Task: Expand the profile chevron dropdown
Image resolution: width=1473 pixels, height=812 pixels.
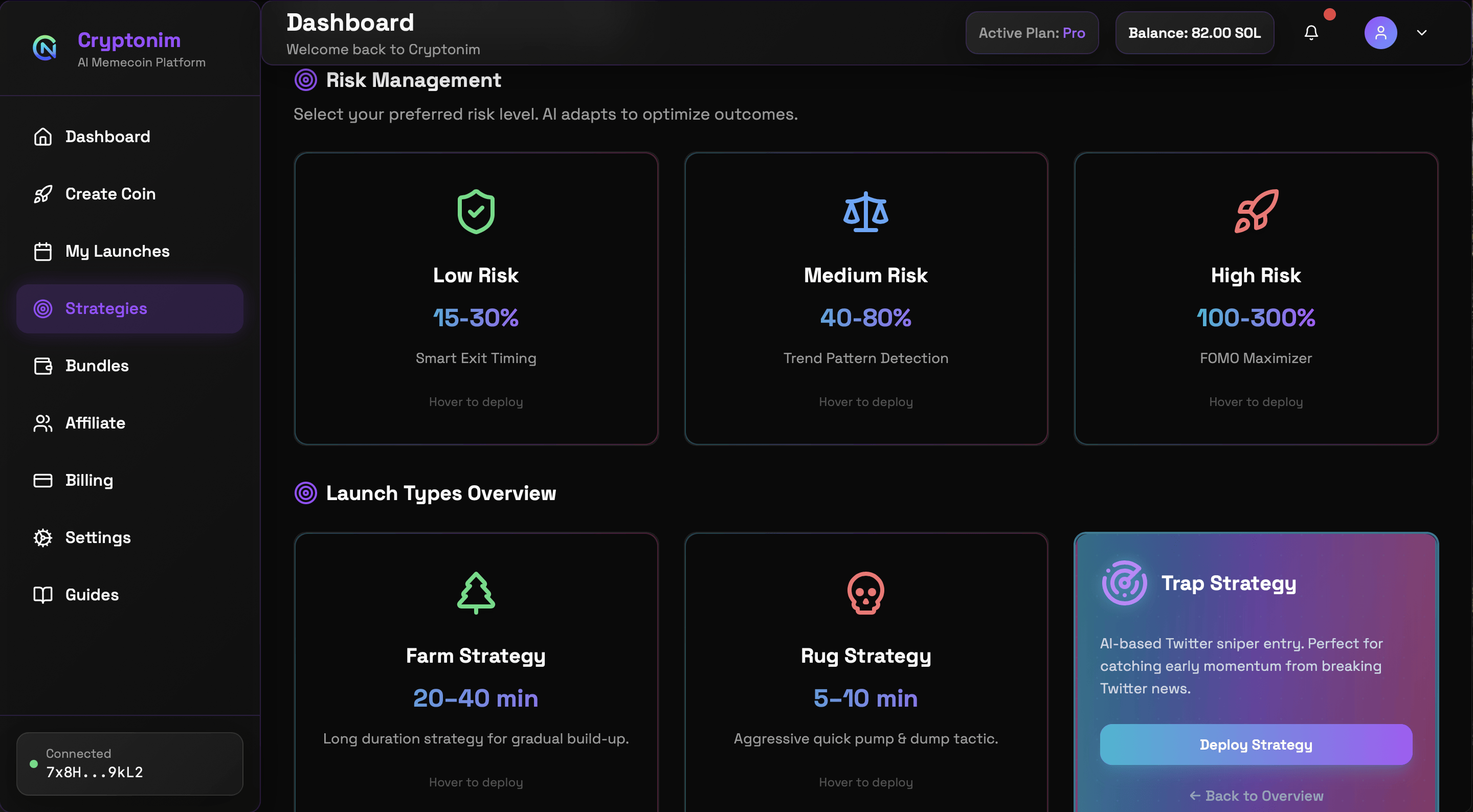Action: point(1422,33)
